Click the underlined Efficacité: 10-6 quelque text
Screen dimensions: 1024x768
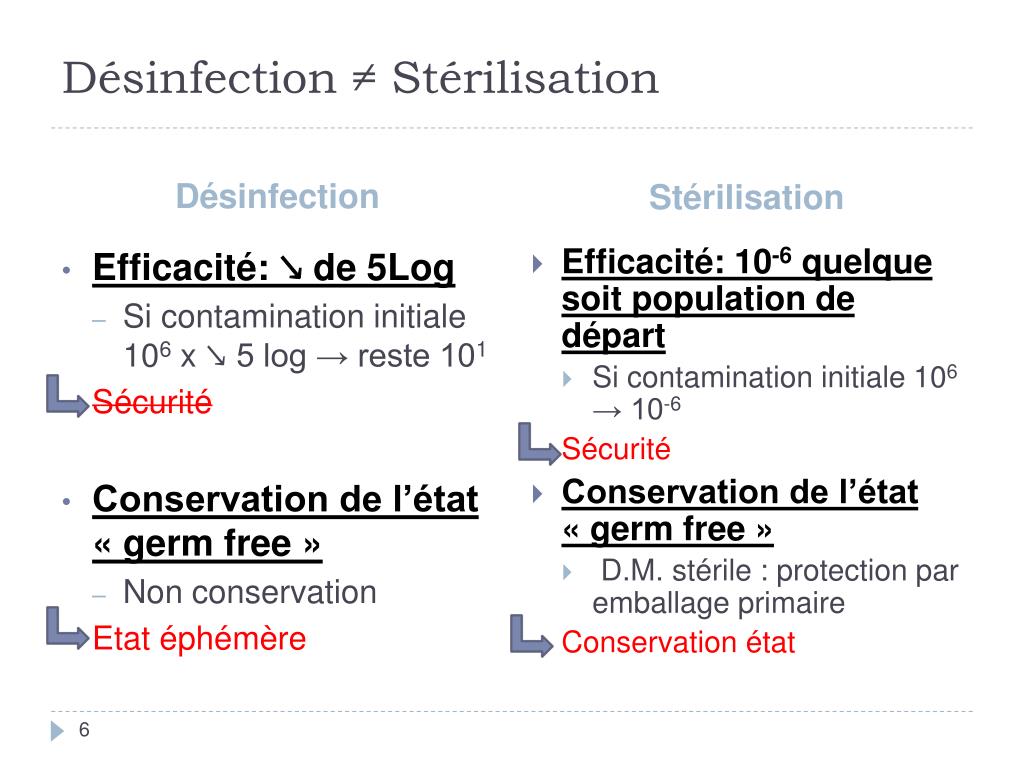[x=746, y=263]
